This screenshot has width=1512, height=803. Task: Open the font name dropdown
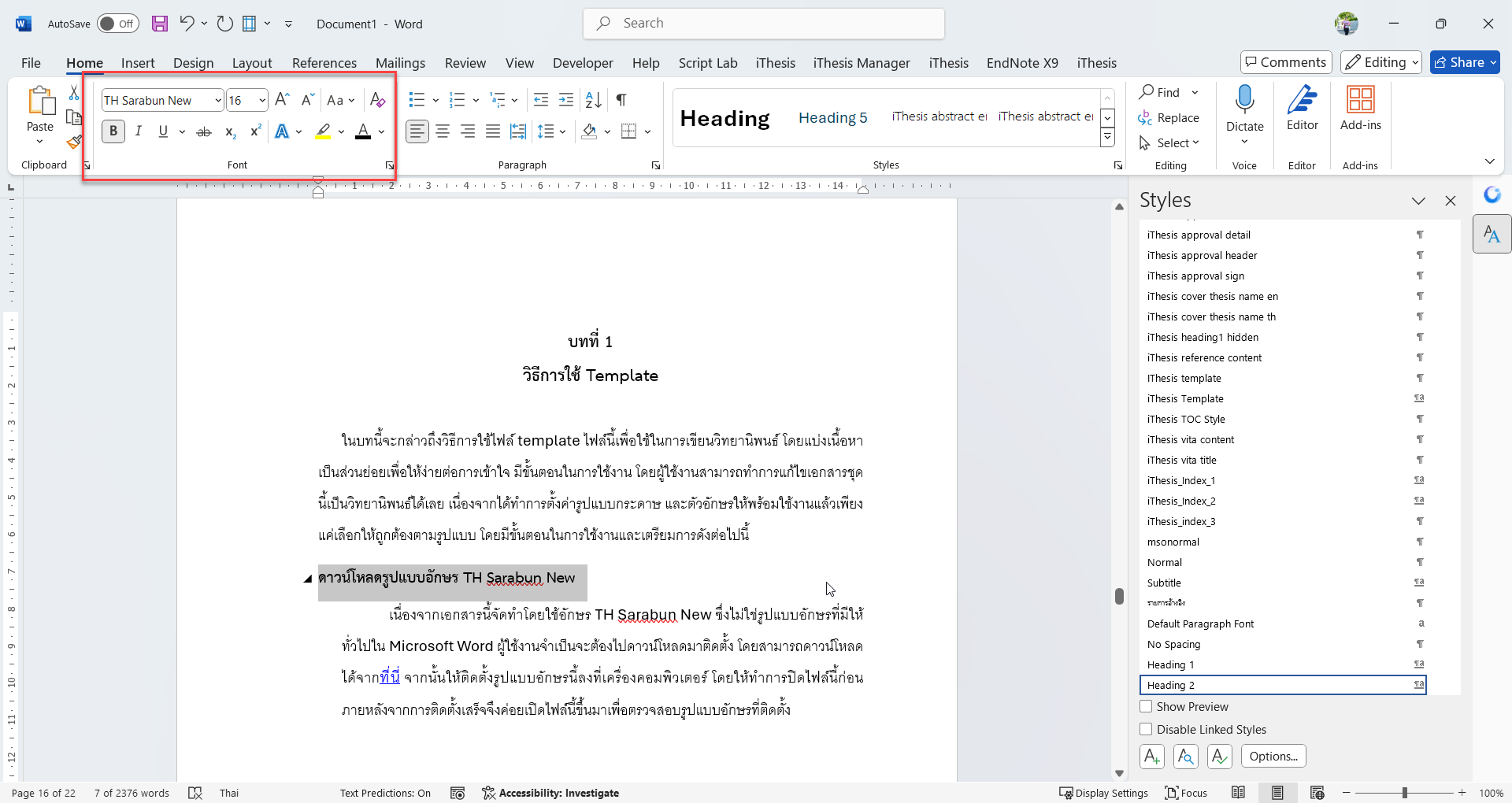coord(218,100)
